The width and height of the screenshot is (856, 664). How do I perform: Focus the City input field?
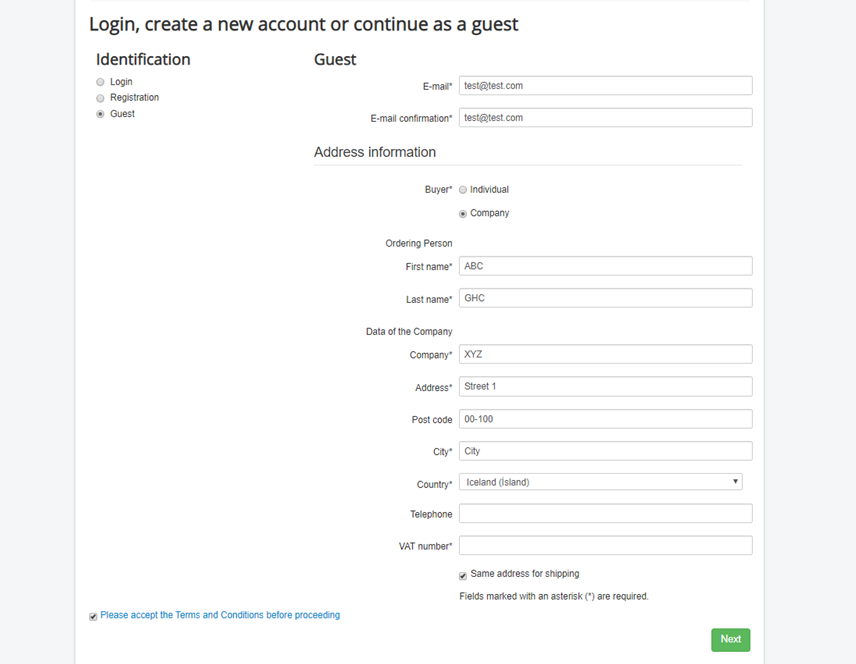pos(605,451)
